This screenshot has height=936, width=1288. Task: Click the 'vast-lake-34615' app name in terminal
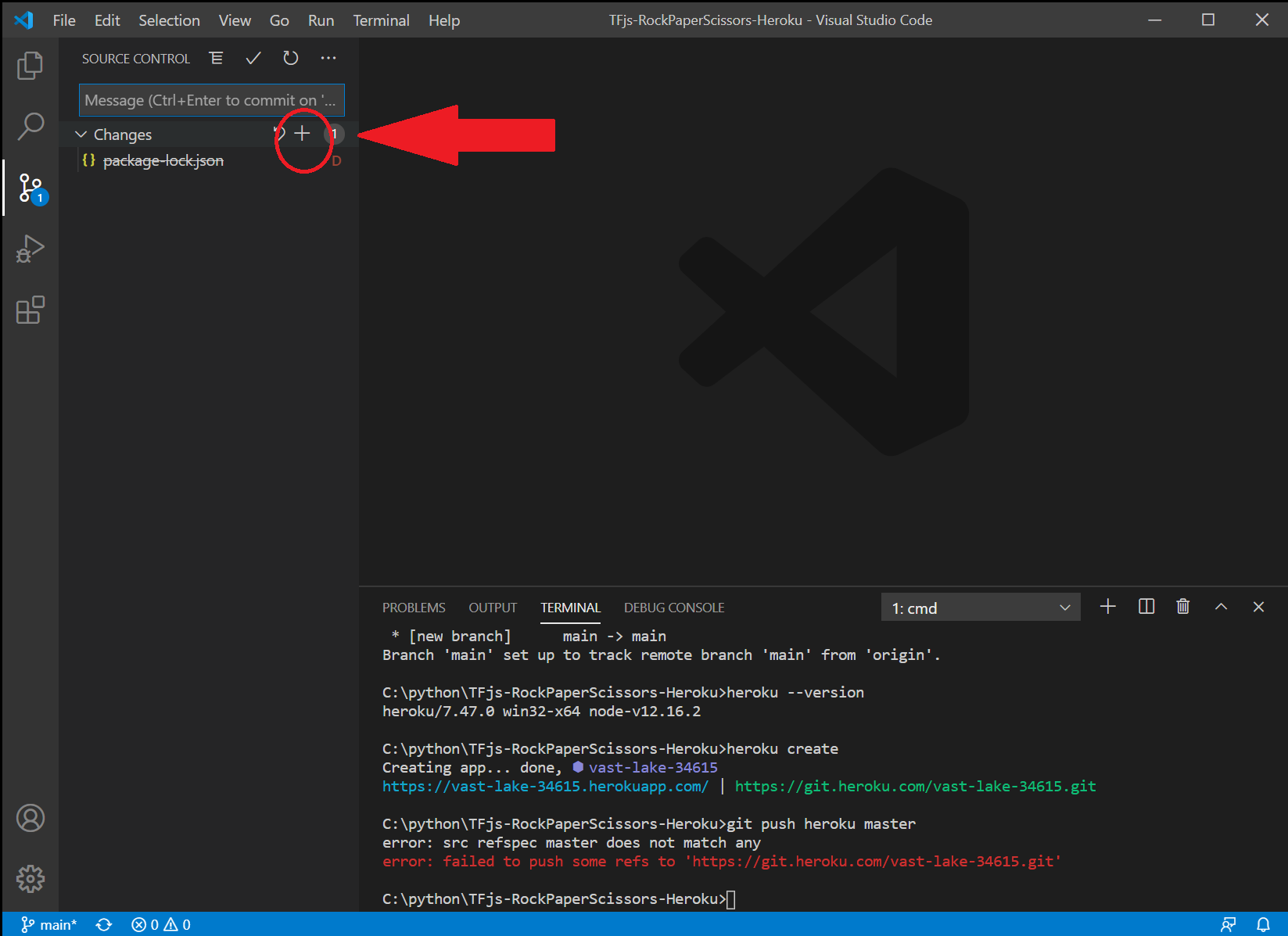tap(653, 767)
